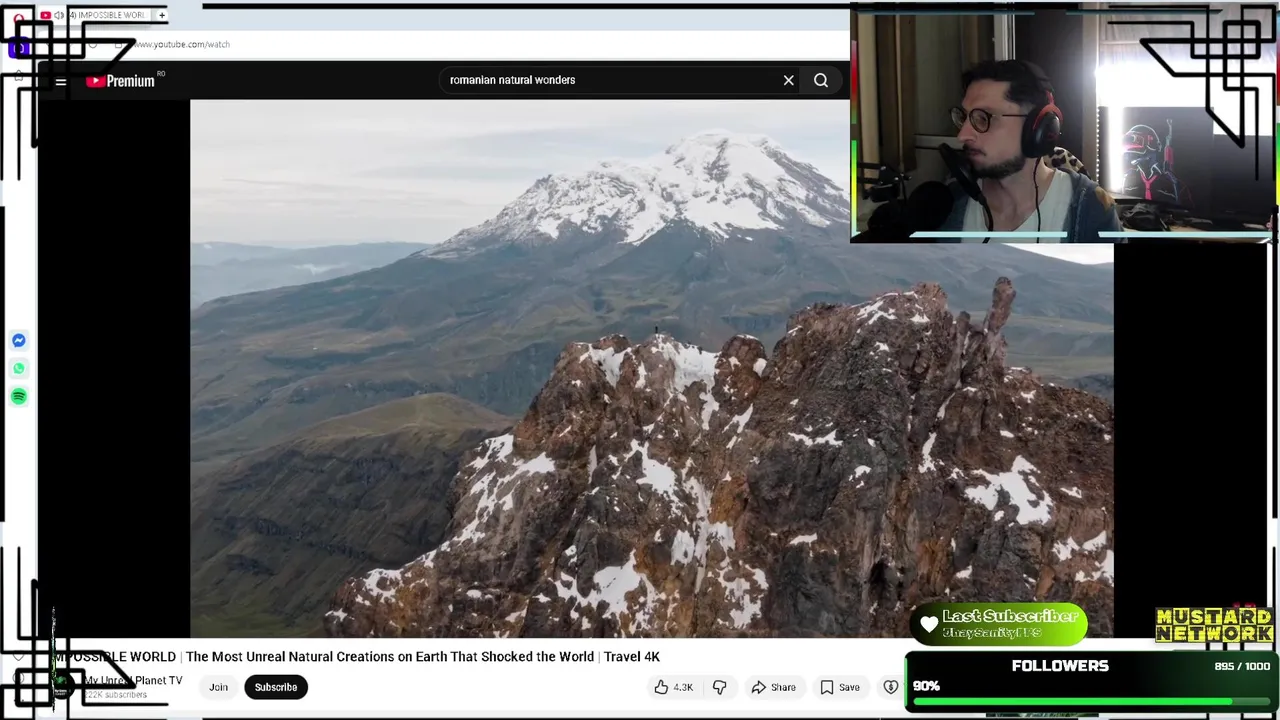Click the '222K subscribers' text
Viewport: 1280px width, 720px height.
click(116, 694)
